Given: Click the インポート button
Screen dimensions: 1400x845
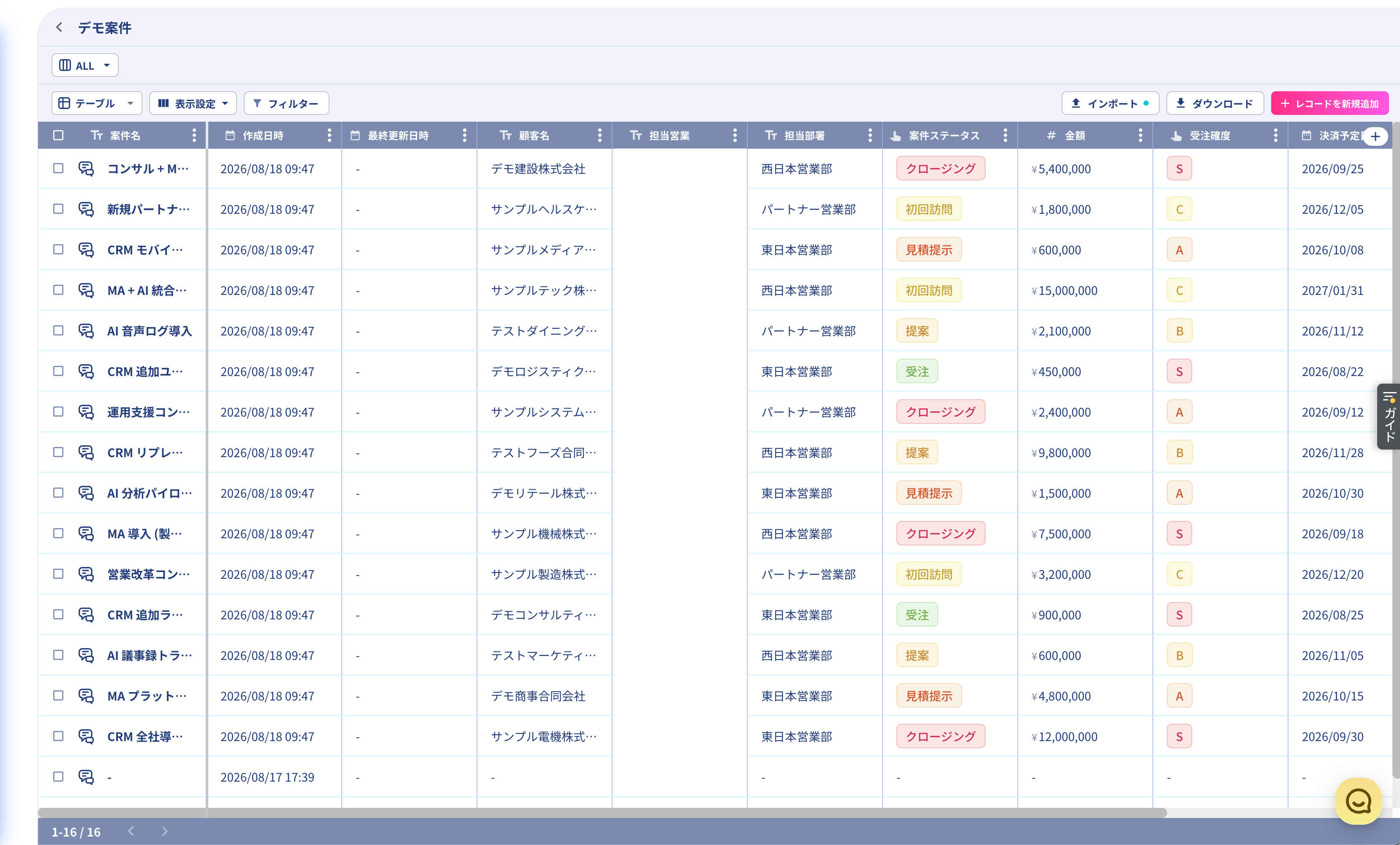Looking at the screenshot, I should pyautogui.click(x=1110, y=104).
